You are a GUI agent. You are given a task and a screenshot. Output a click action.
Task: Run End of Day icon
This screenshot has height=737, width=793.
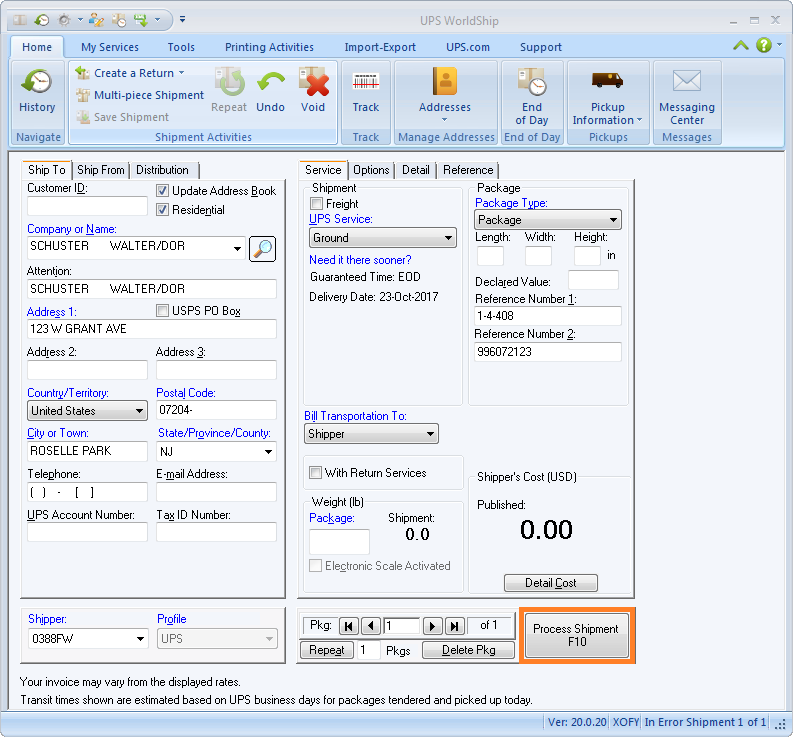click(532, 82)
